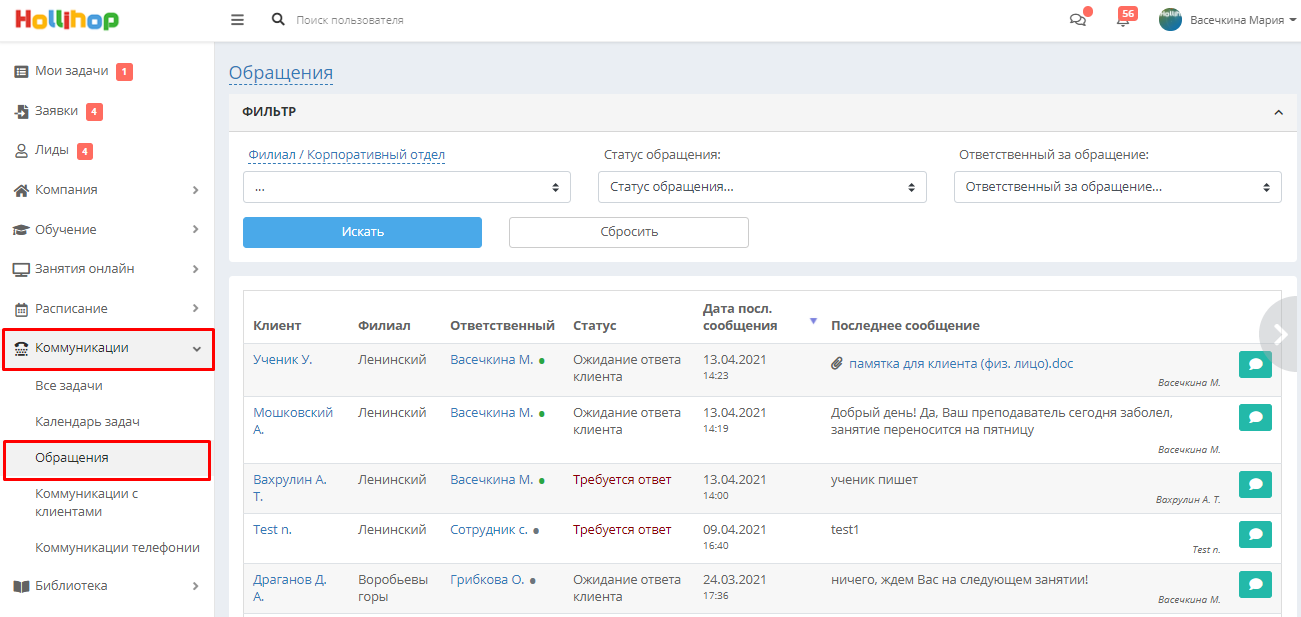
Task: Click the Сбросить button
Action: [x=629, y=232]
